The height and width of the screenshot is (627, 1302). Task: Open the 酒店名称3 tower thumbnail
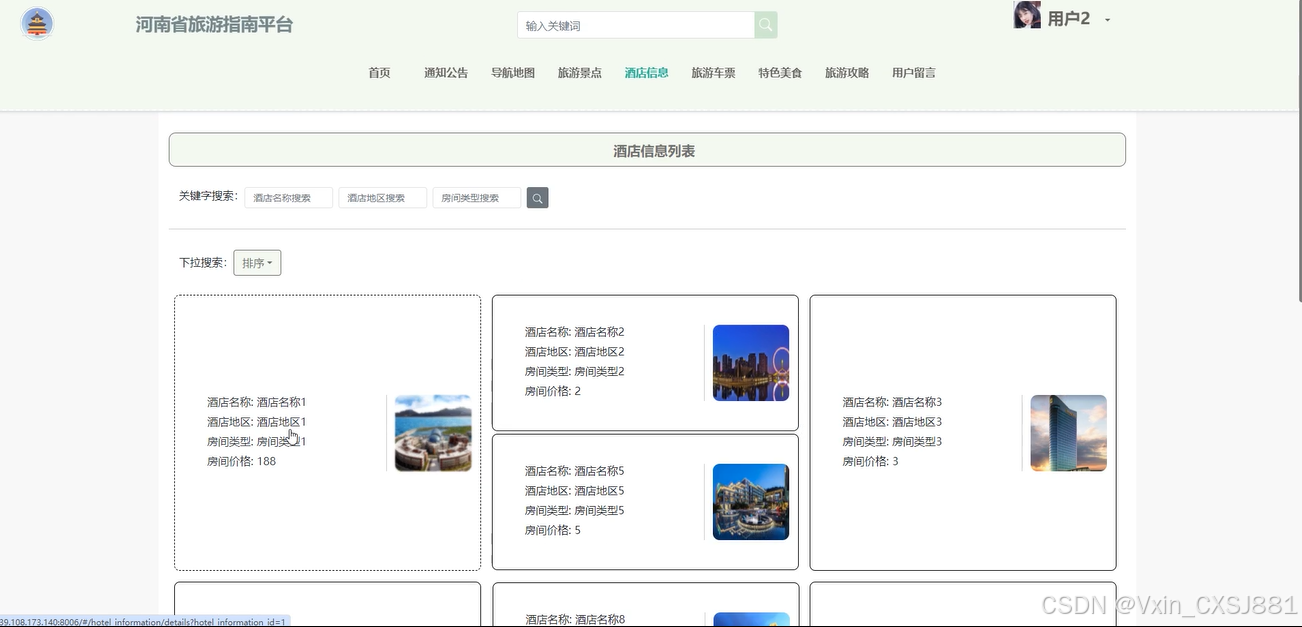pyautogui.click(x=1069, y=433)
